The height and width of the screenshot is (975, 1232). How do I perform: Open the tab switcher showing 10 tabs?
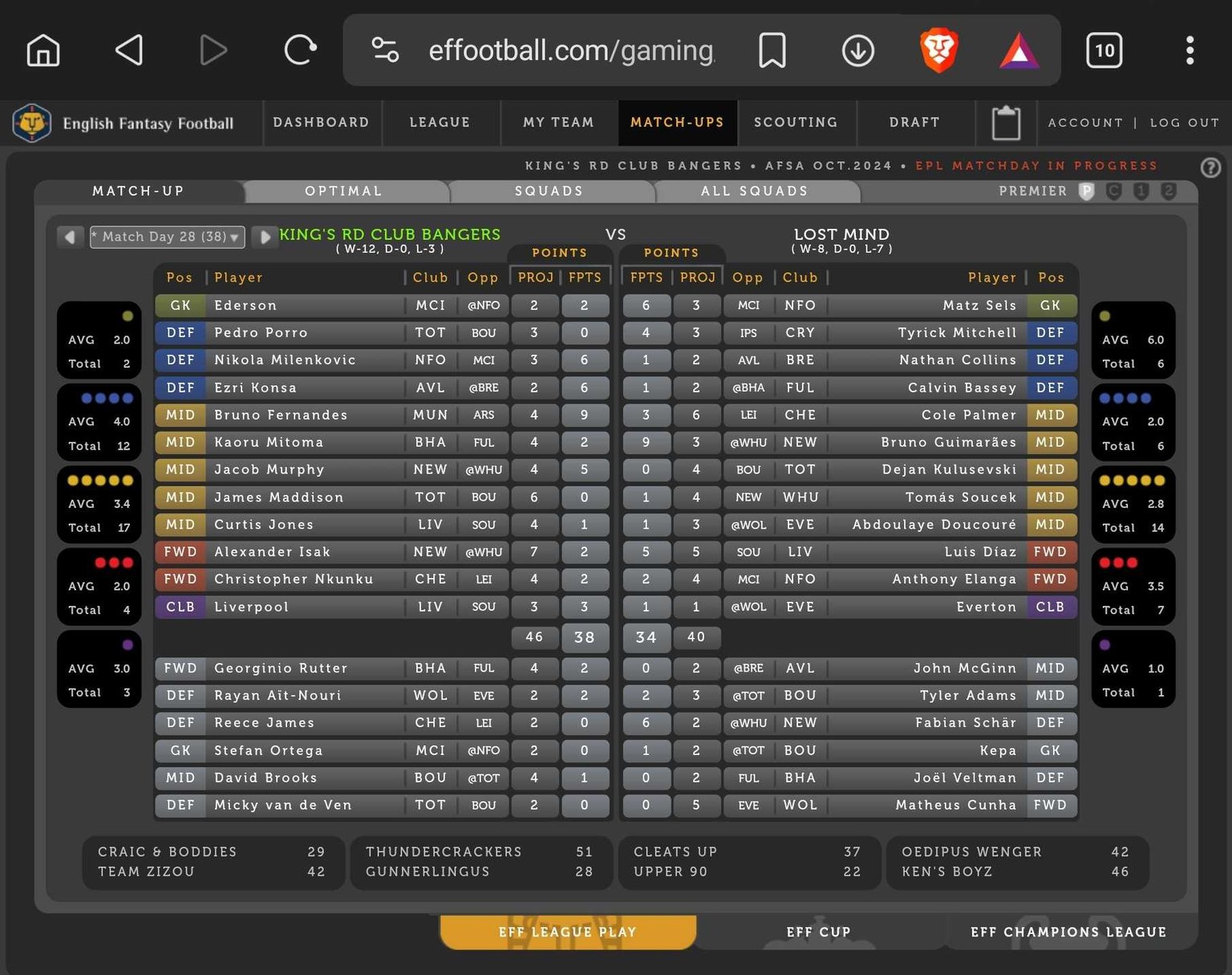(x=1104, y=51)
